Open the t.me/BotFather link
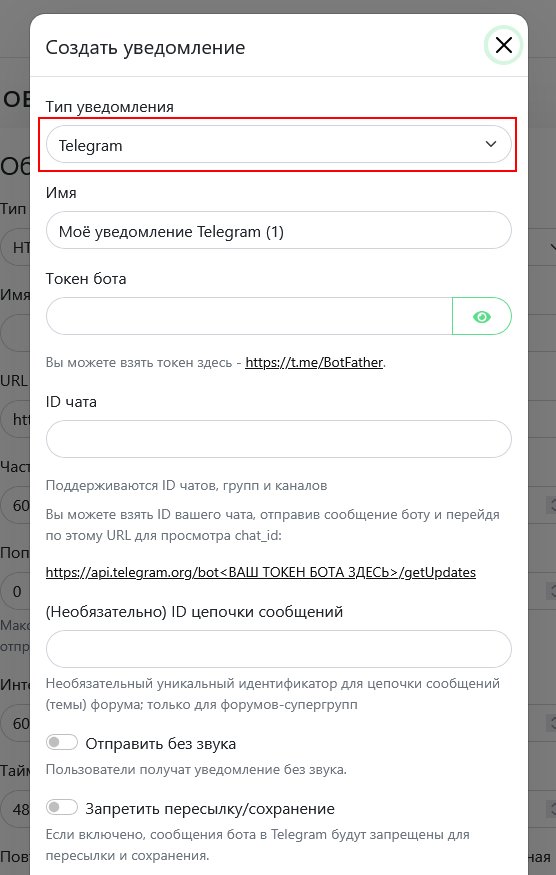556x875 pixels. [x=314, y=362]
